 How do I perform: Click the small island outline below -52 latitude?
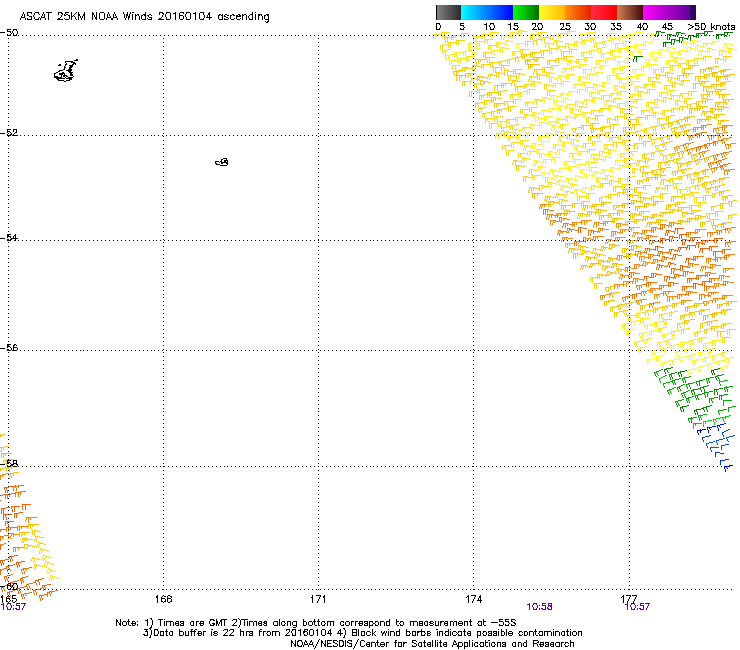pos(222,162)
